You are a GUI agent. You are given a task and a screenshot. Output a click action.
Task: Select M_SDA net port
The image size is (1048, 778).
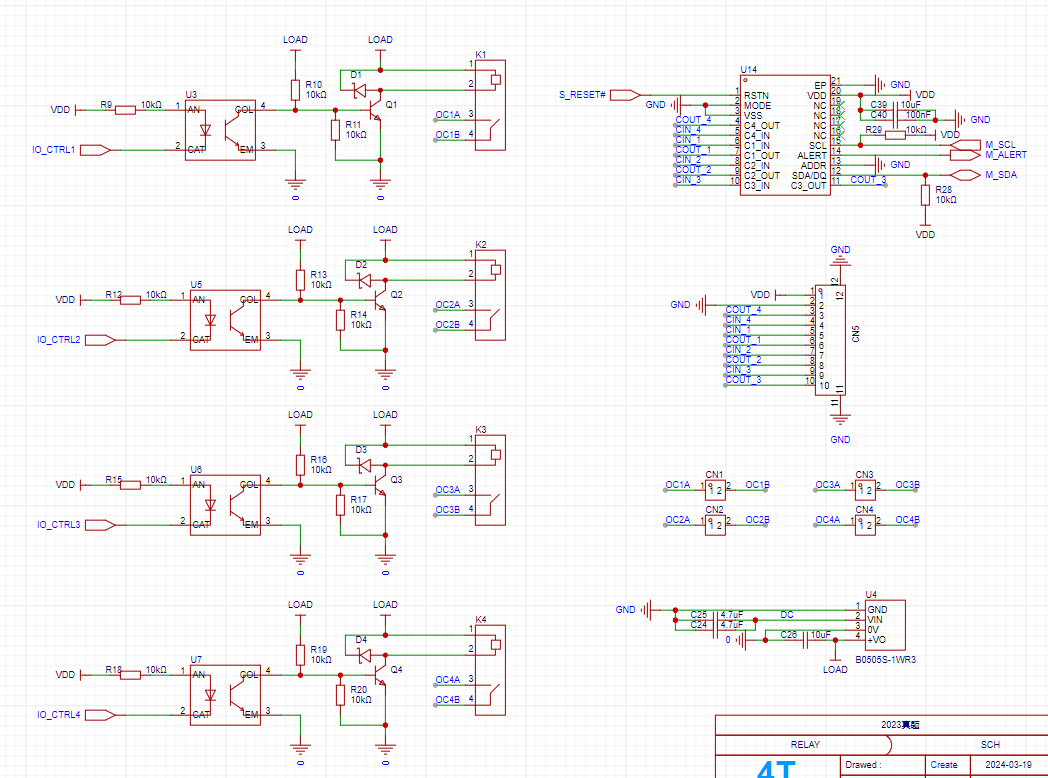click(965, 175)
